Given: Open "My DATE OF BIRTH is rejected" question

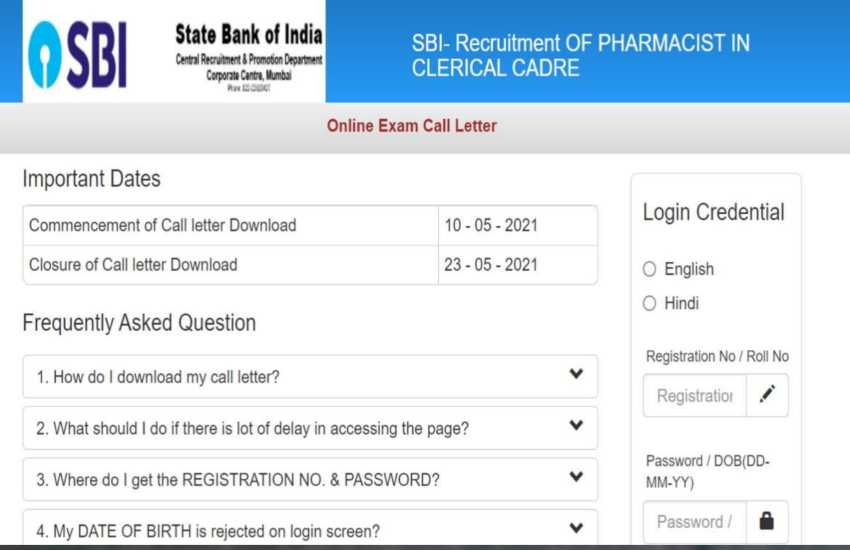Looking at the screenshot, I should (x=208, y=531).
